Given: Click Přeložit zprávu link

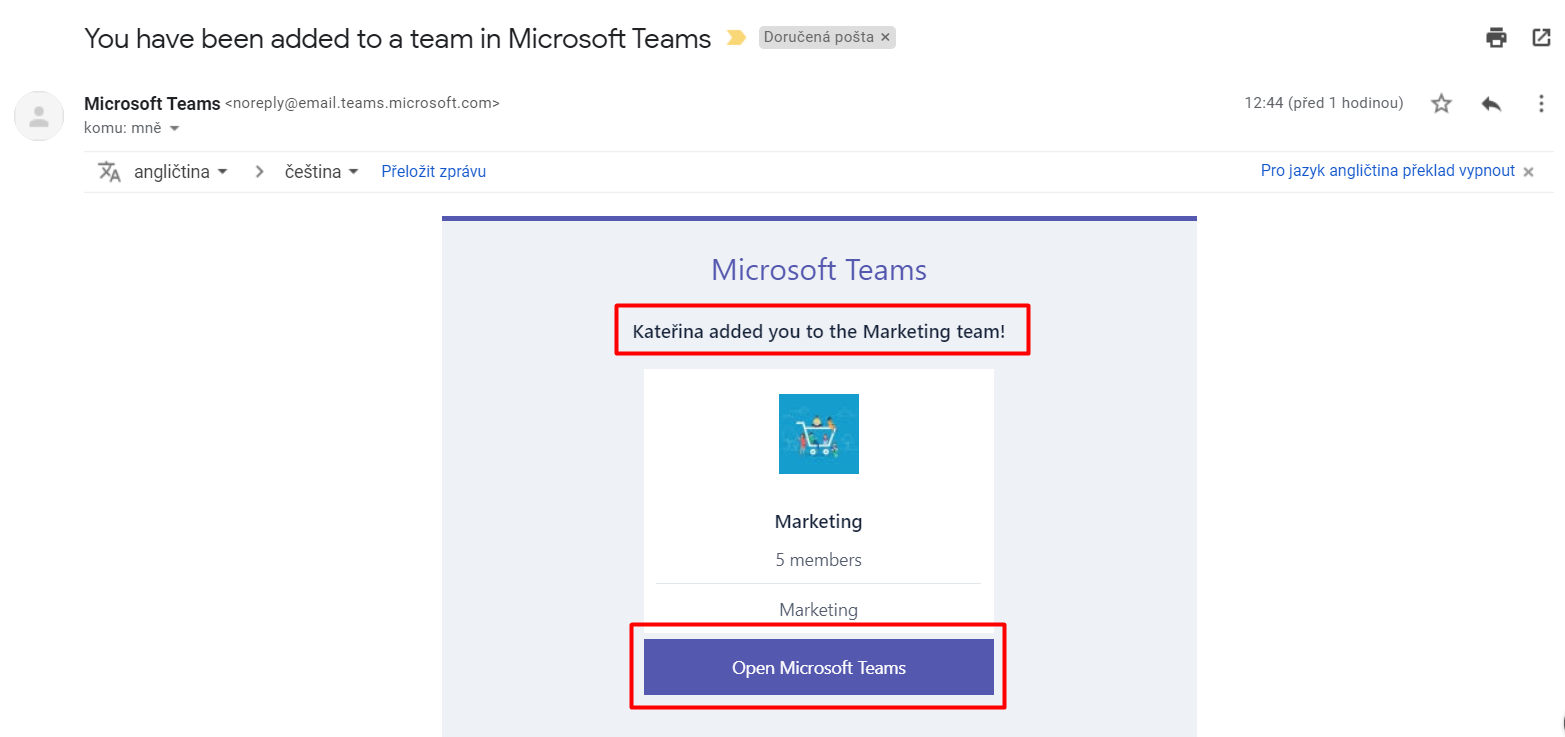Looking at the screenshot, I should point(434,171).
